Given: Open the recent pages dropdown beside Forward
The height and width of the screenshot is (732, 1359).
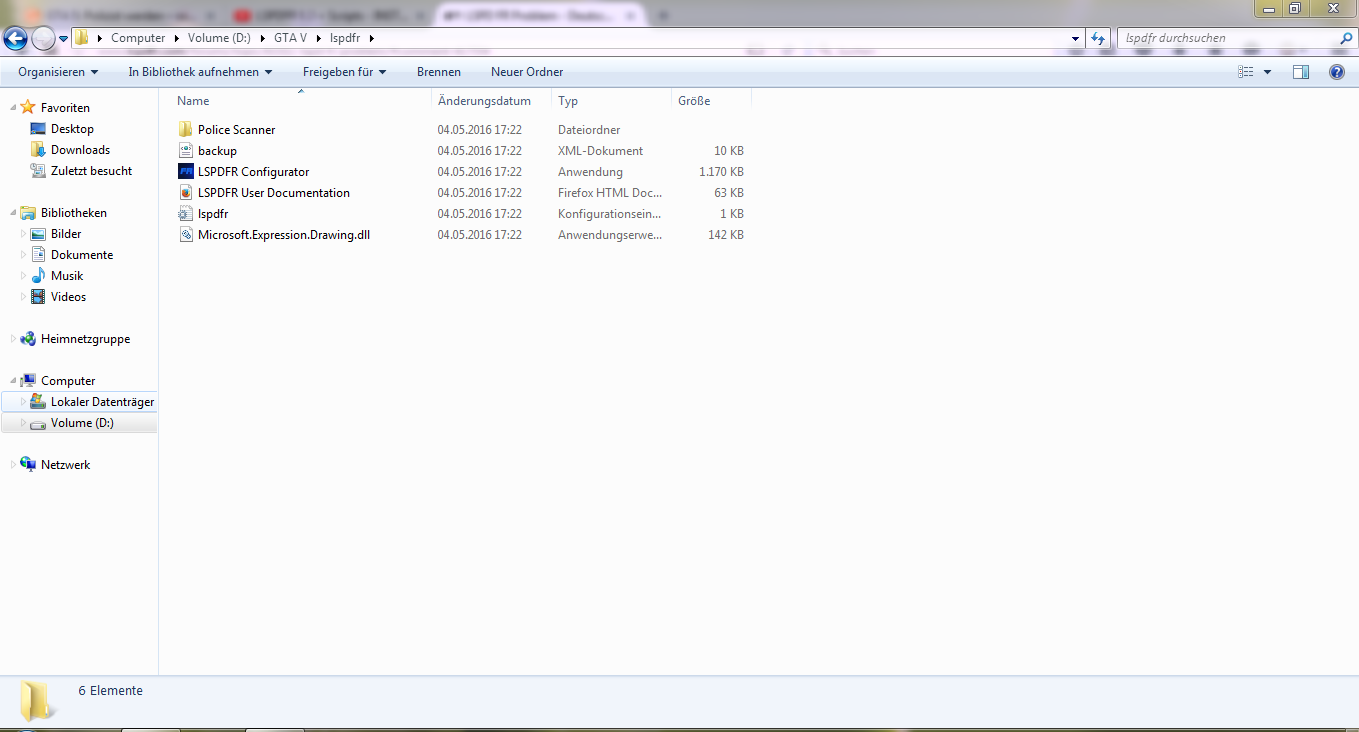Looking at the screenshot, I should click(x=64, y=39).
